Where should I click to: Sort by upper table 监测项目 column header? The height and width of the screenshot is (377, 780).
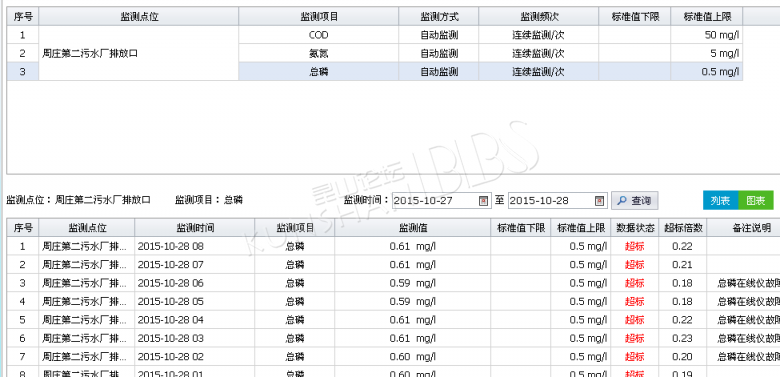pos(318,16)
